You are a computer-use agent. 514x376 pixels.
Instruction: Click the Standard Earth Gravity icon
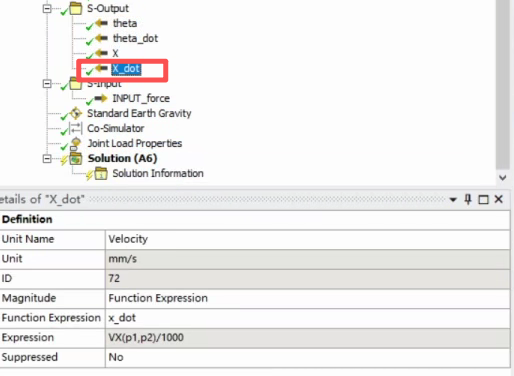(x=76, y=113)
